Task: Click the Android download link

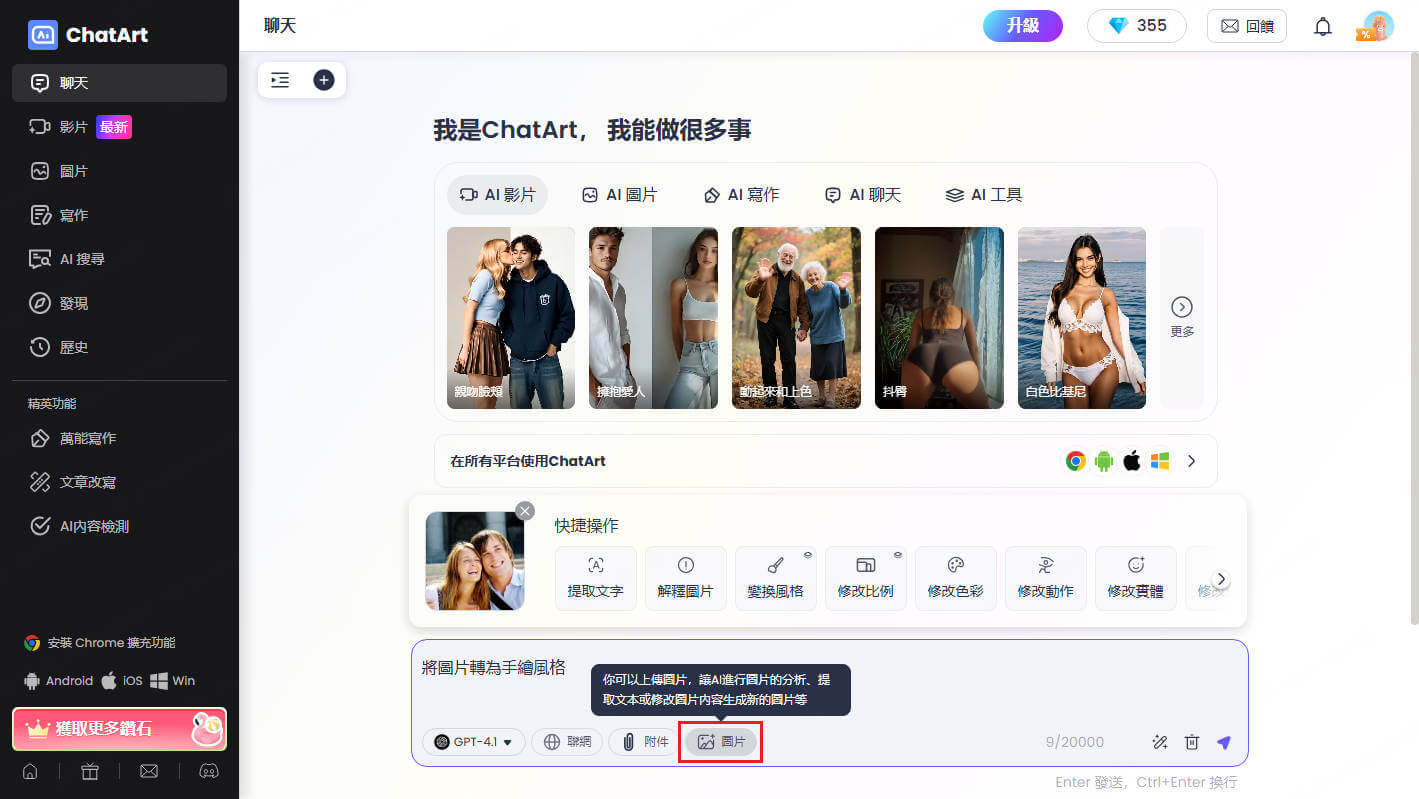Action: 59,681
